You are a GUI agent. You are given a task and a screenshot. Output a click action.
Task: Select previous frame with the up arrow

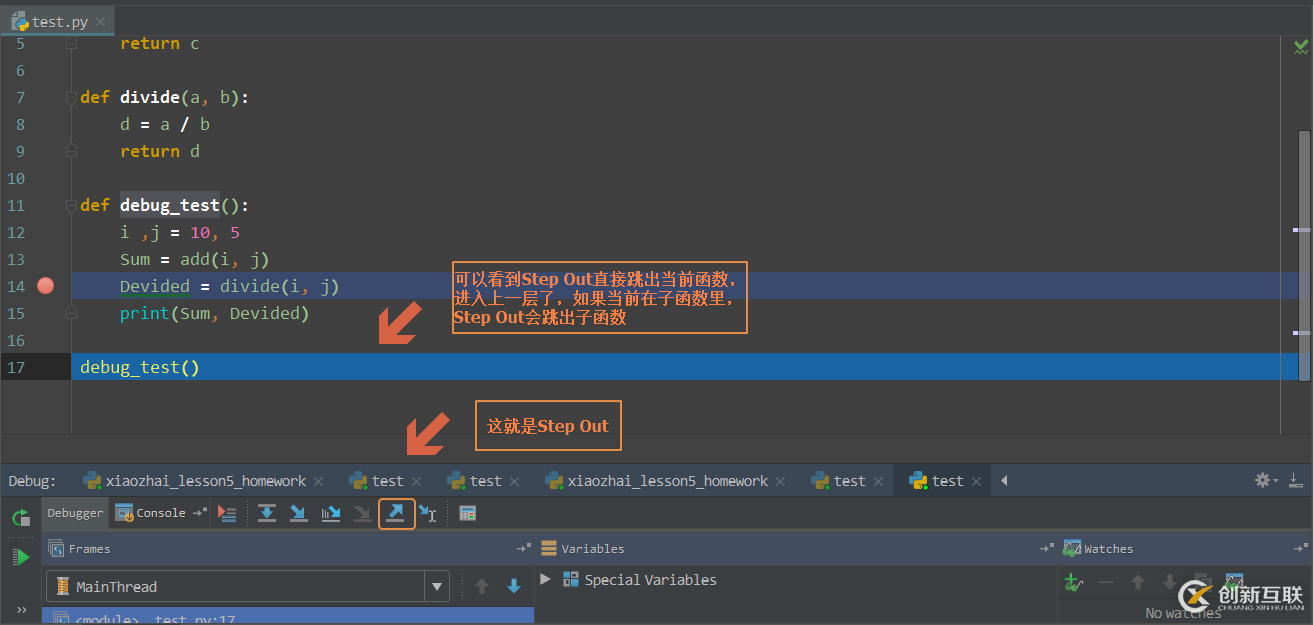(x=482, y=587)
